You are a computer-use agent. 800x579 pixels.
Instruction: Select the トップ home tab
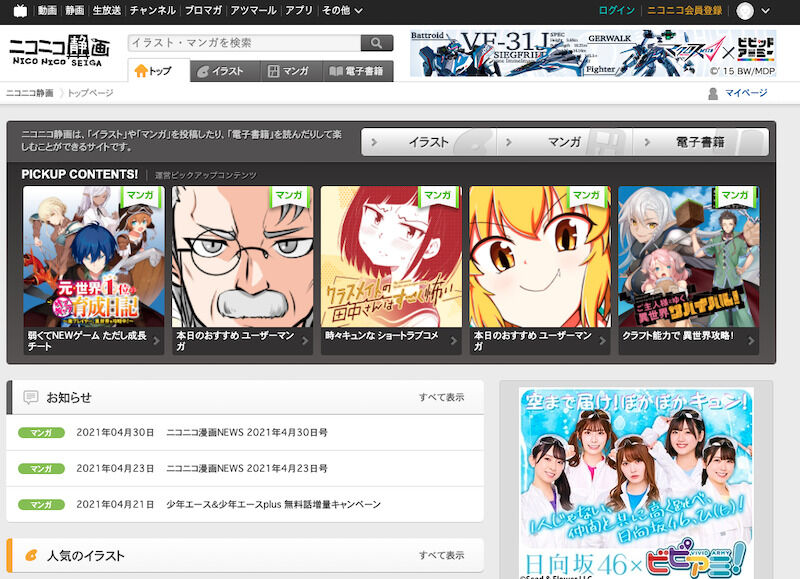159,71
